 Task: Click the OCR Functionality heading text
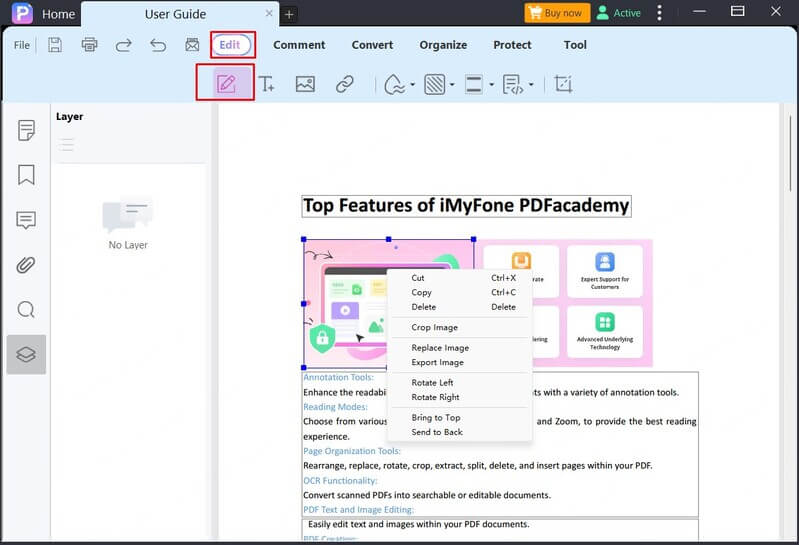[340, 481]
